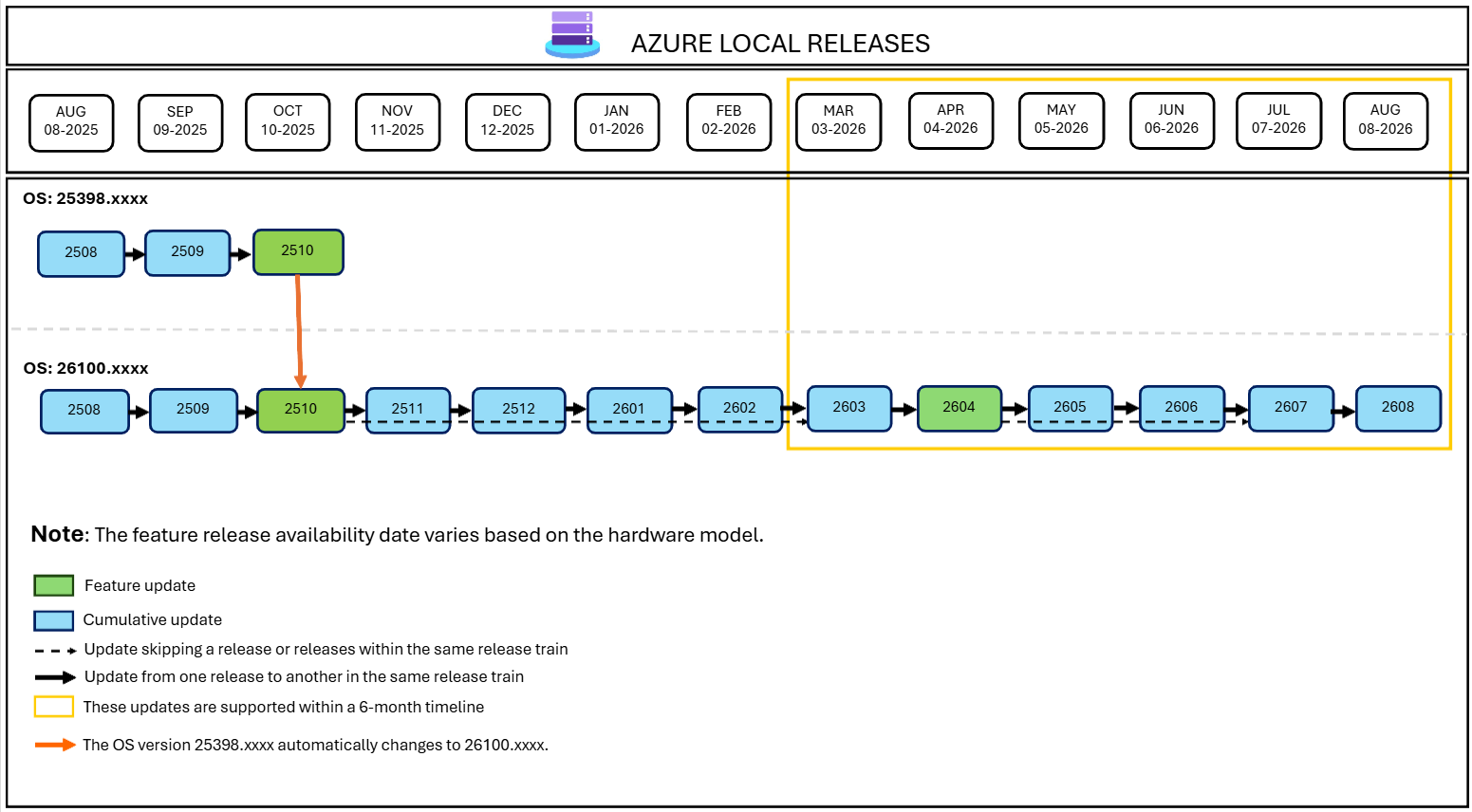
Task: Click the OS: 26100.xxxx heading
Action: (x=85, y=368)
